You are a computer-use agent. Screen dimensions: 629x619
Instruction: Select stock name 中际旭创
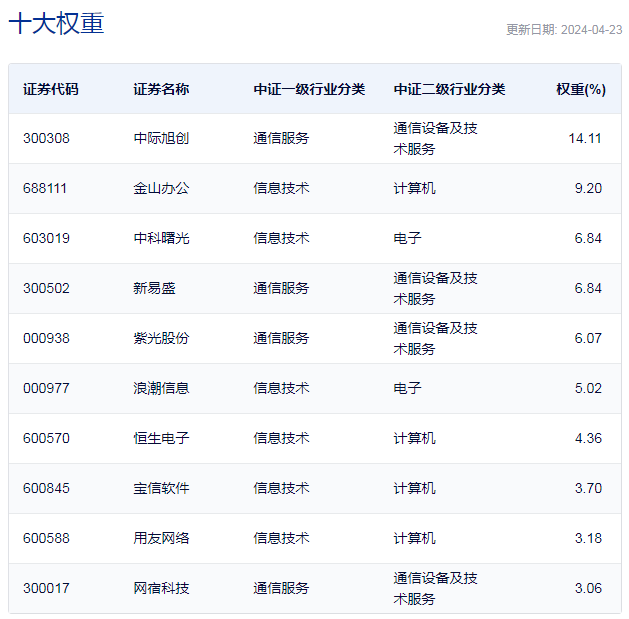(161, 138)
